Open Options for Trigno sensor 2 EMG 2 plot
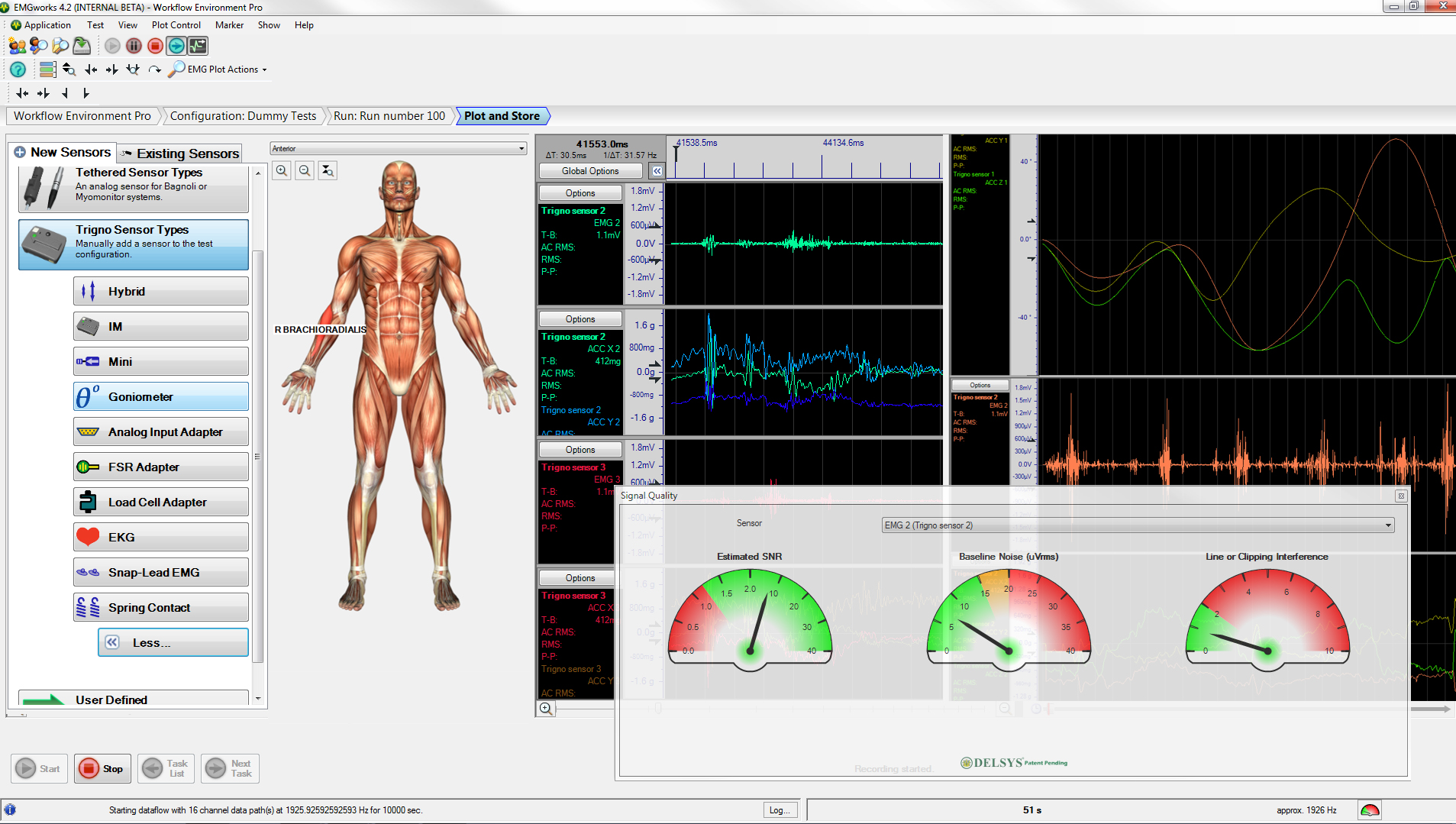Image resolution: width=1456 pixels, height=824 pixels. (x=580, y=193)
